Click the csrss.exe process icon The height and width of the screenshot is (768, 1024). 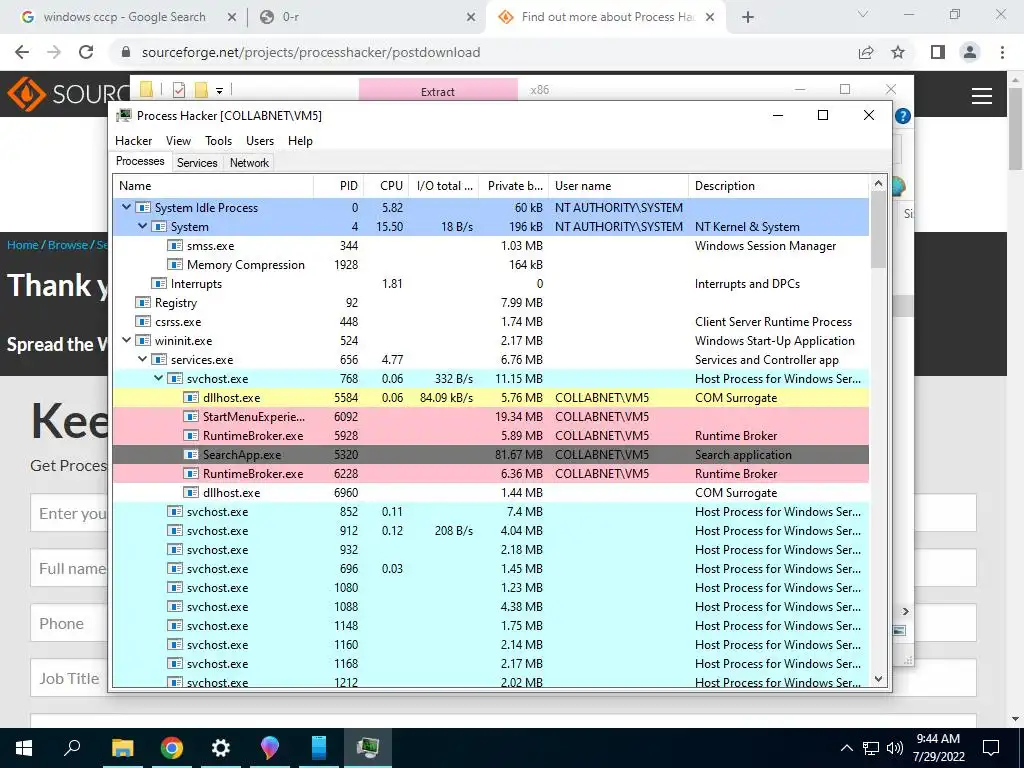click(143, 321)
